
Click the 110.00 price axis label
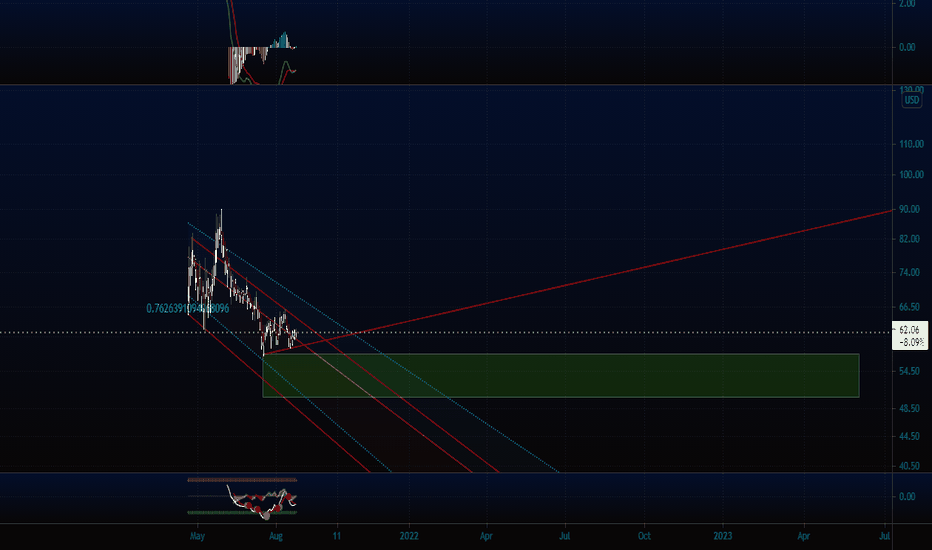[911, 144]
